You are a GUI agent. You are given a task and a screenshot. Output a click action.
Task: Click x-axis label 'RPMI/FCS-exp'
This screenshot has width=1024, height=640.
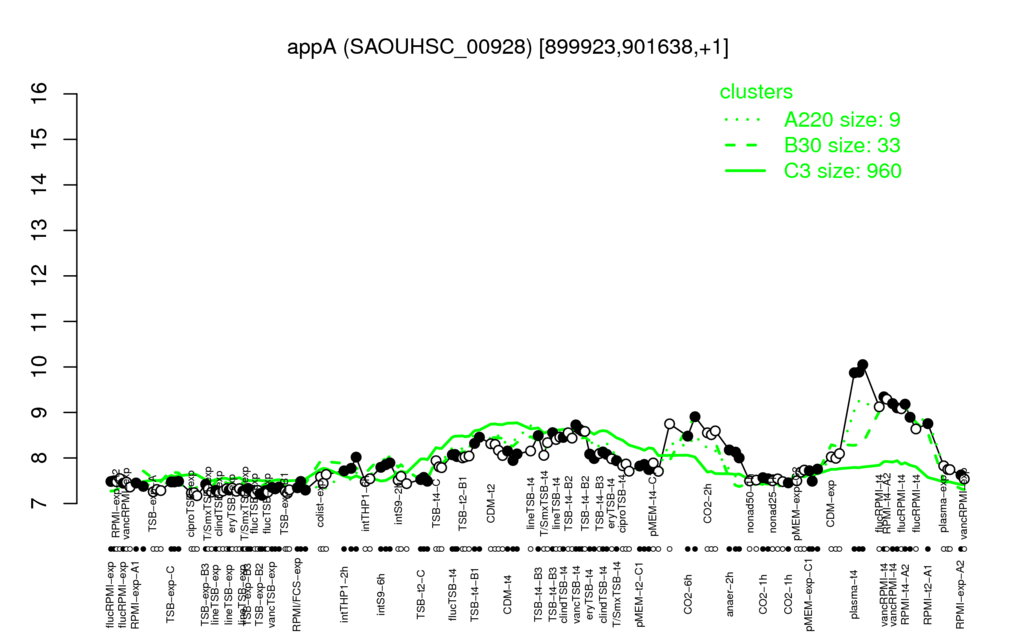297,595
